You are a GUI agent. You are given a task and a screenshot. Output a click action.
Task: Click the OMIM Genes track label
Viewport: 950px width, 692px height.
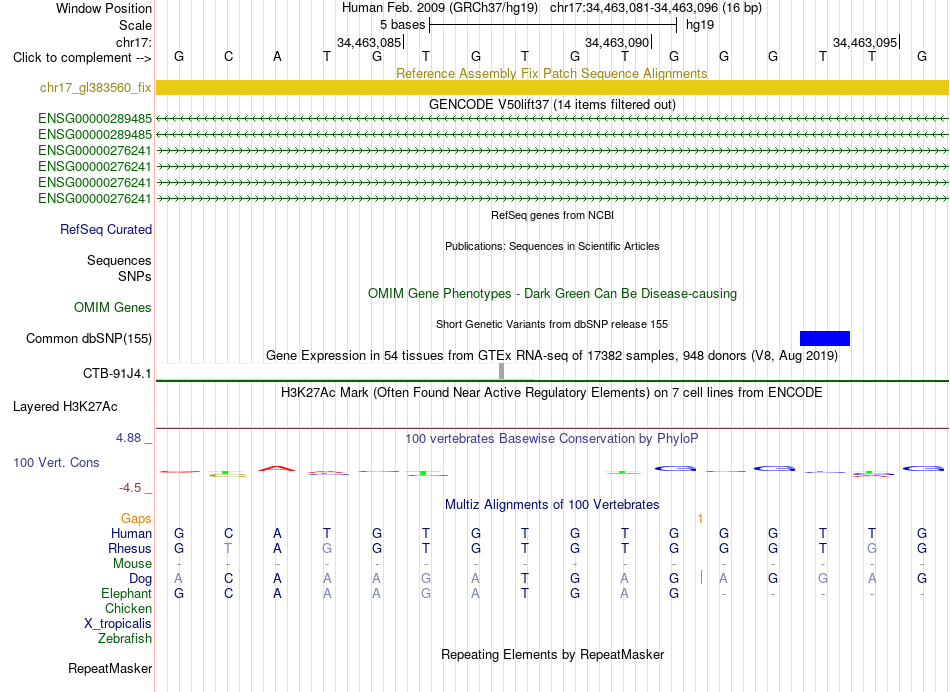tap(113, 307)
